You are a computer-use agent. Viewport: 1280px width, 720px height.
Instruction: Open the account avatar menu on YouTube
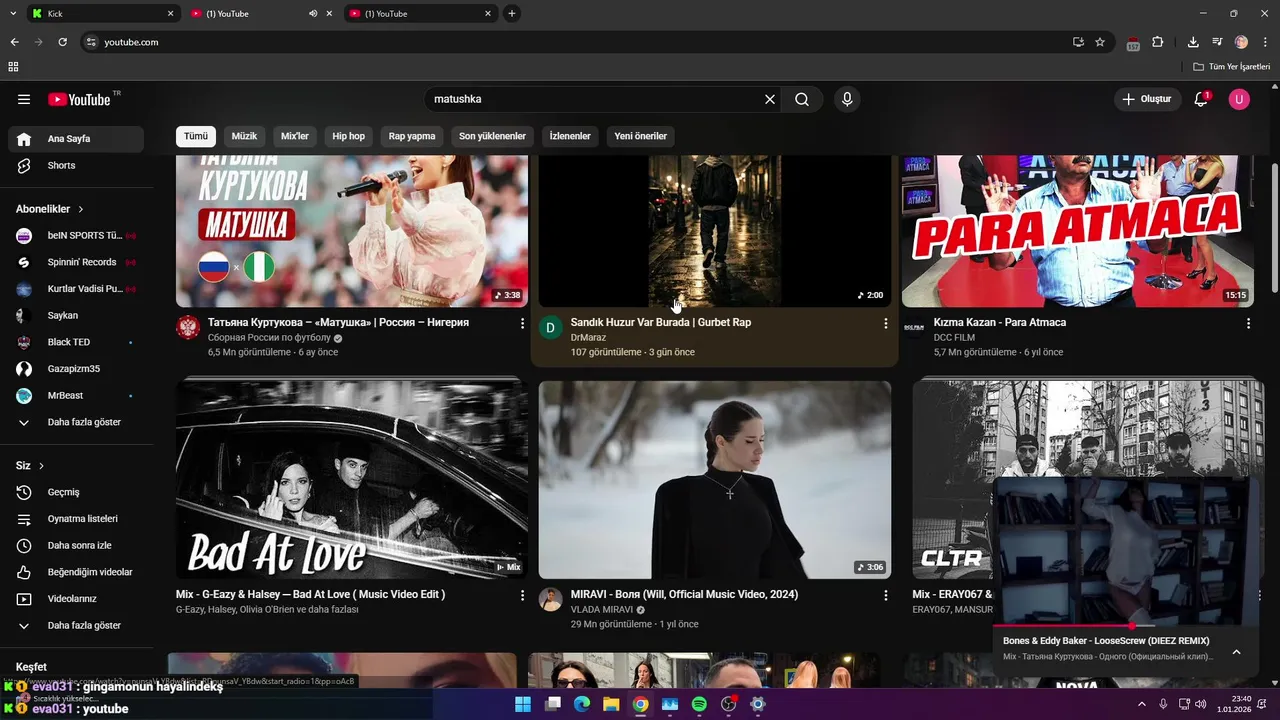point(1239,99)
